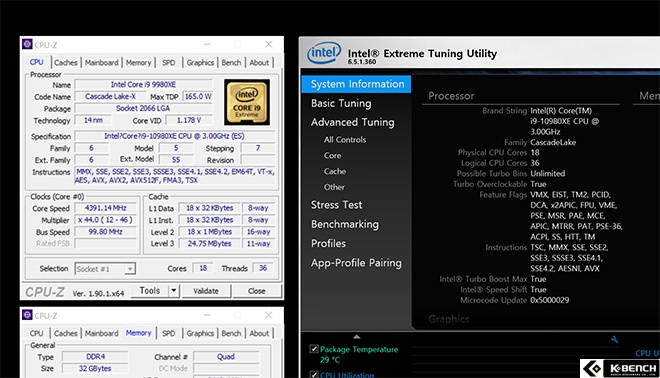Click the Core VID value '1.178 V'

[x=189, y=120]
